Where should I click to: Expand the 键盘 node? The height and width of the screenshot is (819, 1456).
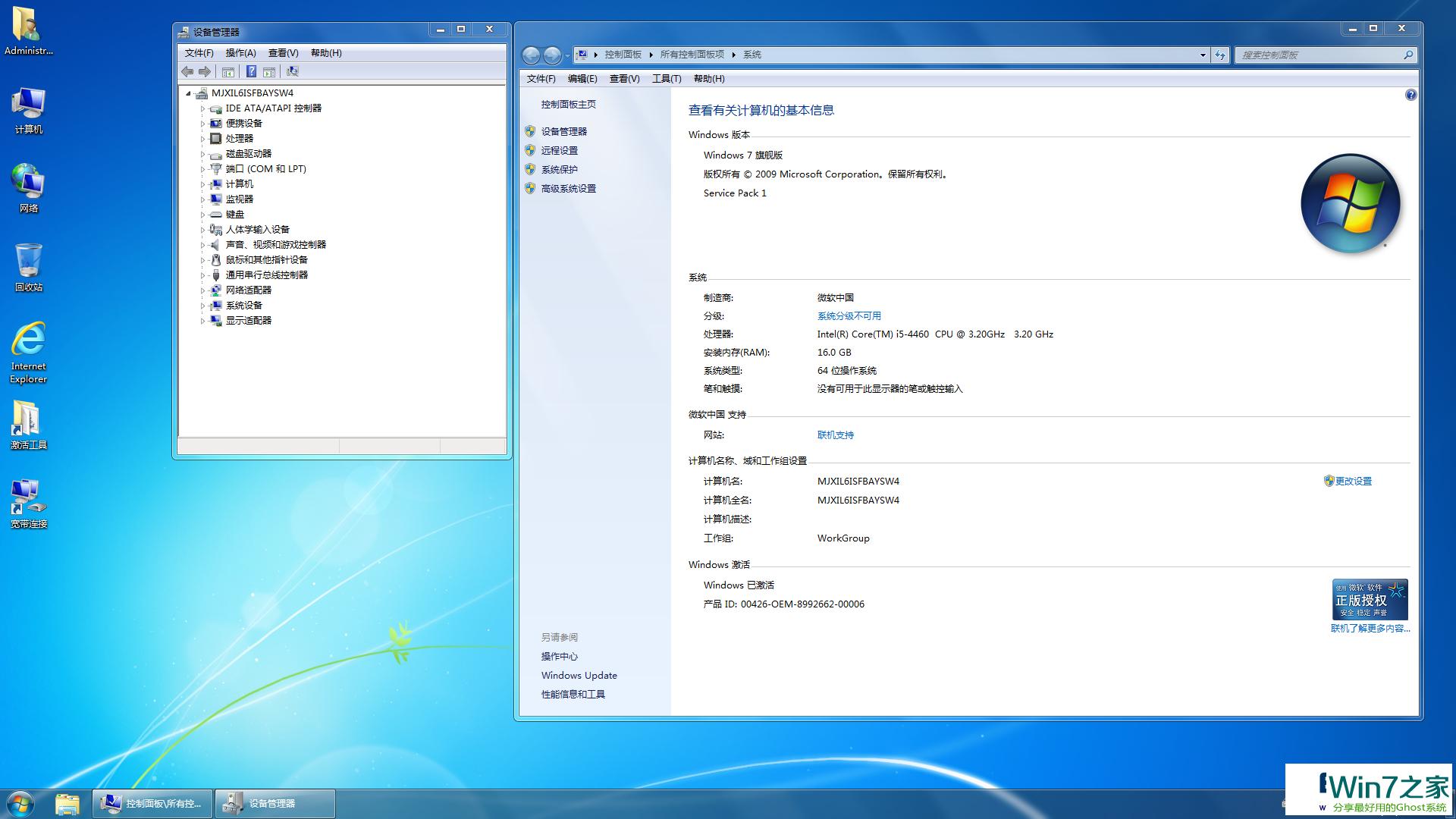[x=202, y=215]
